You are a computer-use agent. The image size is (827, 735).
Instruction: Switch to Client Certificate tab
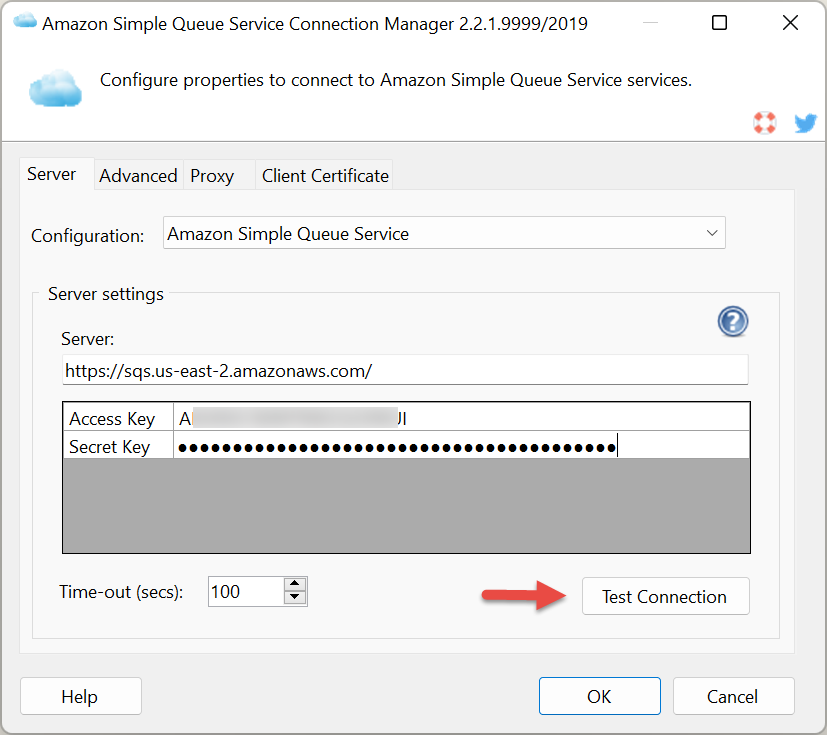pyautogui.click(x=325, y=176)
